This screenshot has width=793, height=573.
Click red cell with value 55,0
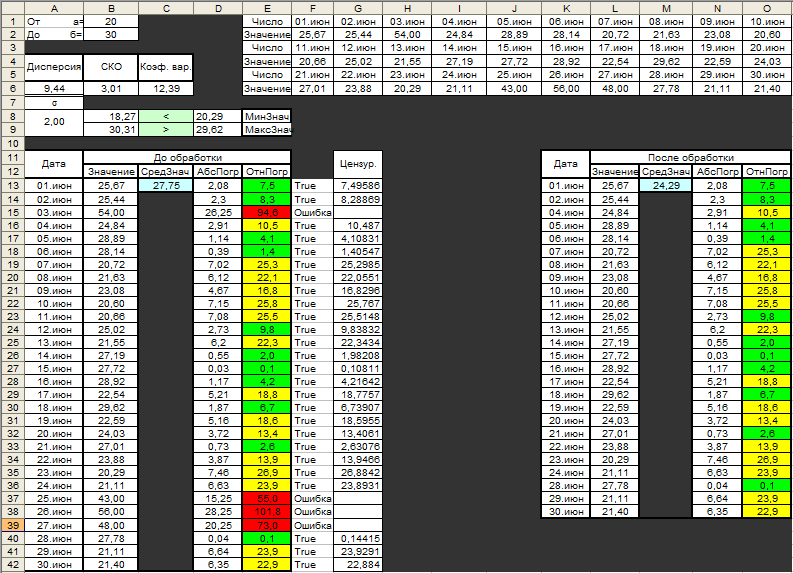click(267, 499)
